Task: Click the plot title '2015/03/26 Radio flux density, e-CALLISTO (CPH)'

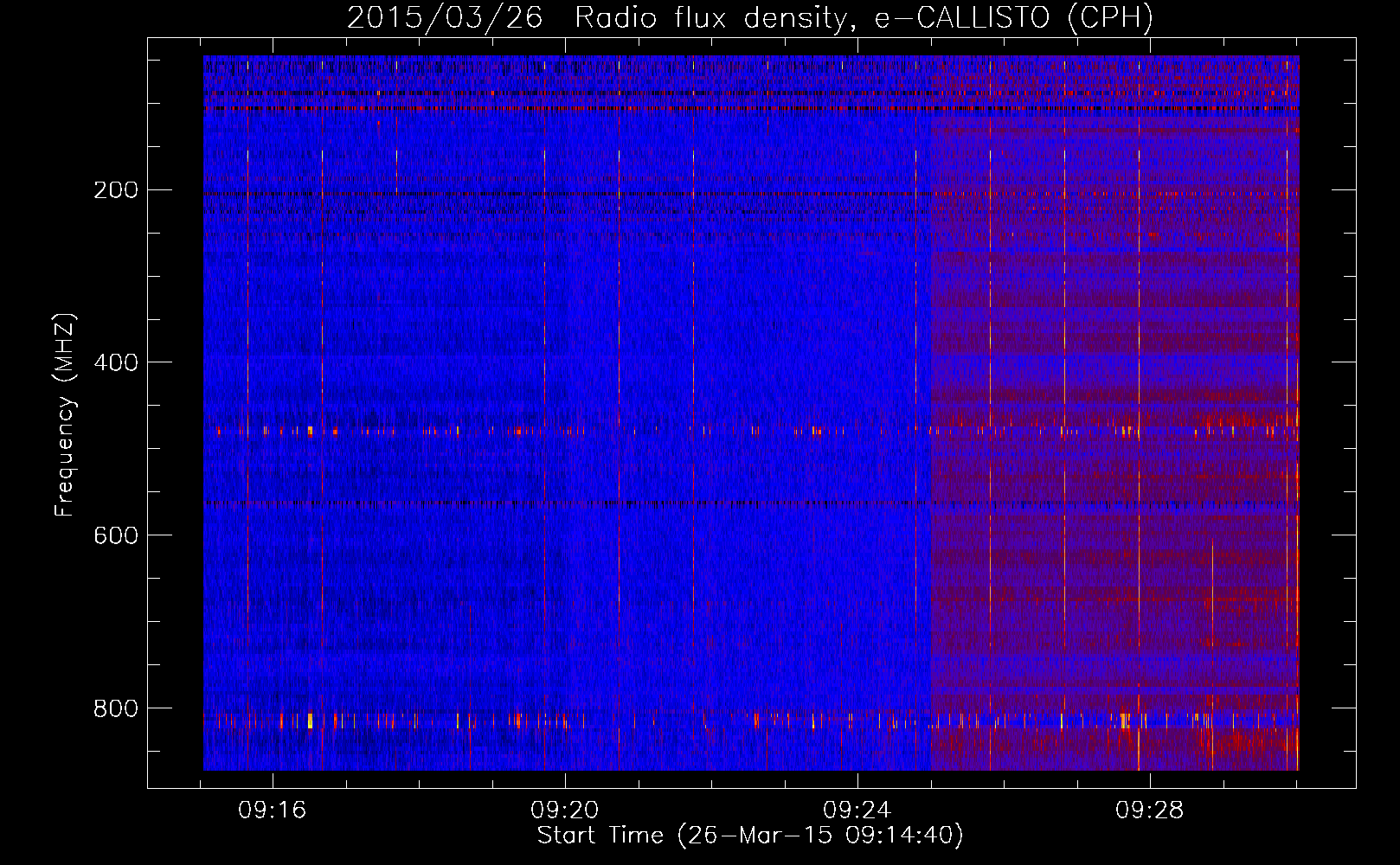Action: 750,18
